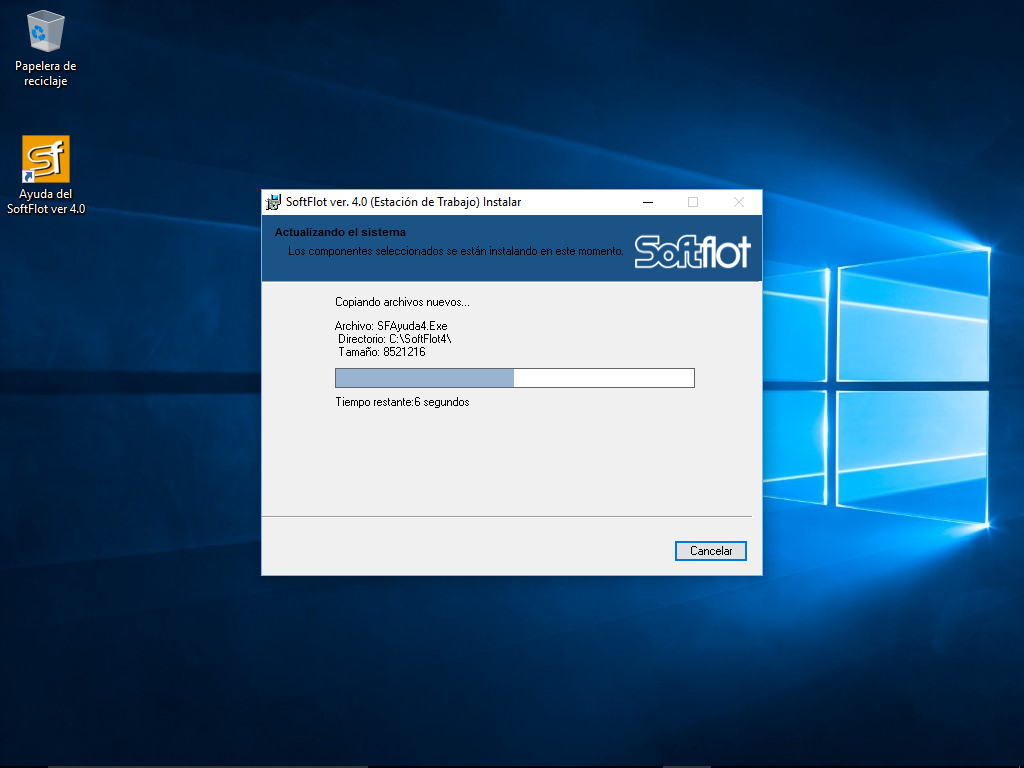The height and width of the screenshot is (768, 1024).
Task: Select the Papelera de reciclaje desktop icon
Action: click(x=45, y=32)
